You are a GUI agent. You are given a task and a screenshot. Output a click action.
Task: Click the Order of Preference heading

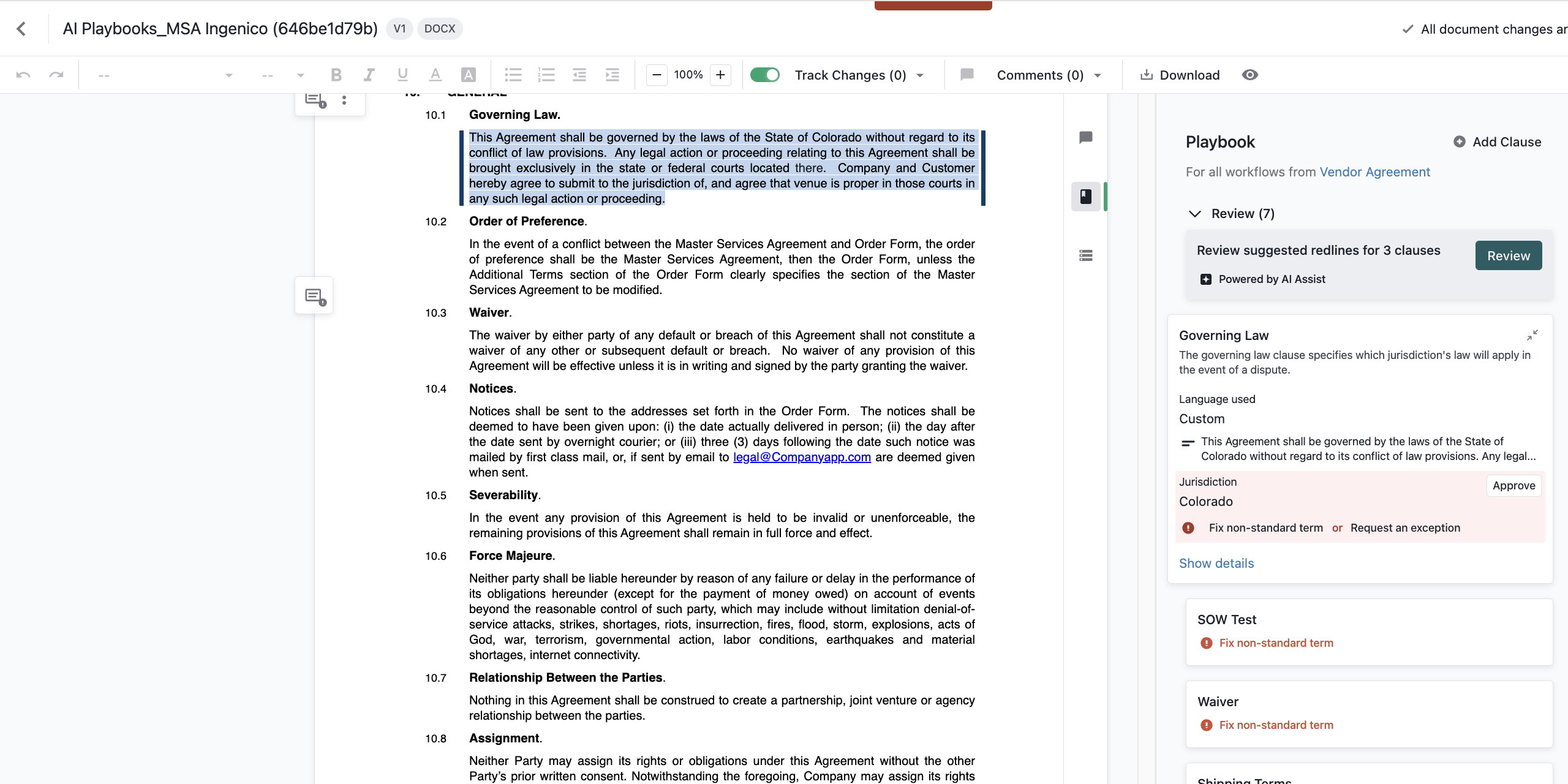click(527, 222)
